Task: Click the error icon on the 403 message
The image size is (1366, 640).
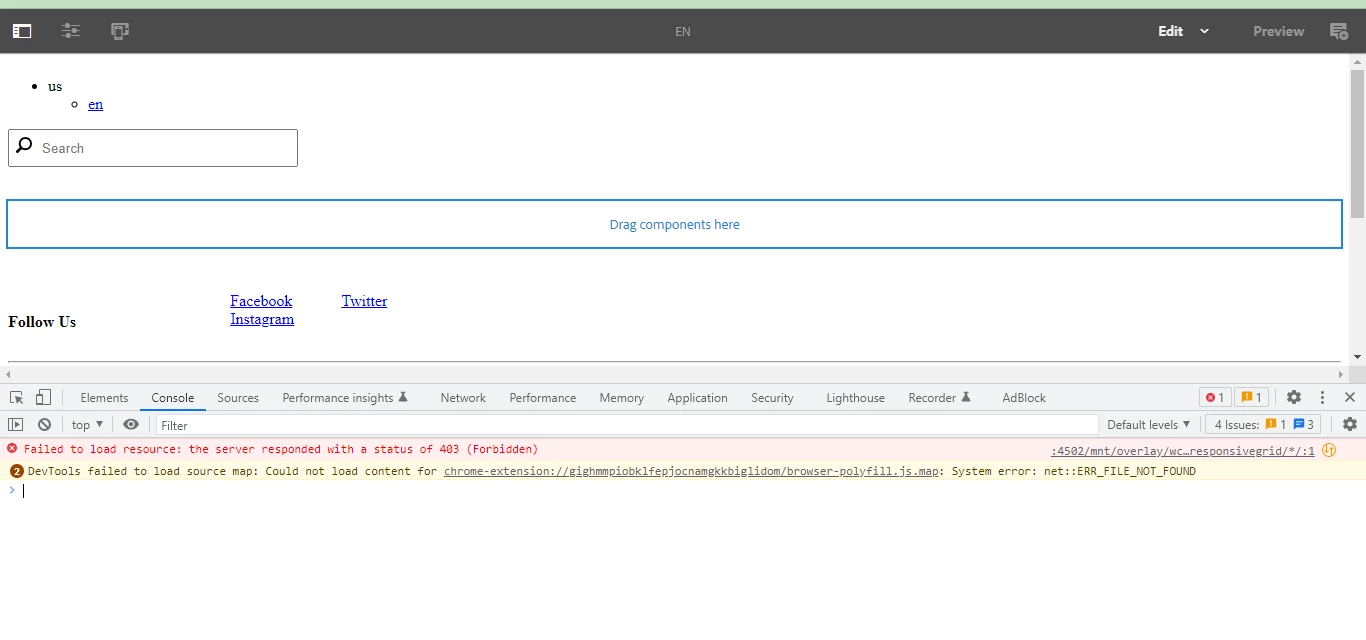Action: tap(12, 449)
